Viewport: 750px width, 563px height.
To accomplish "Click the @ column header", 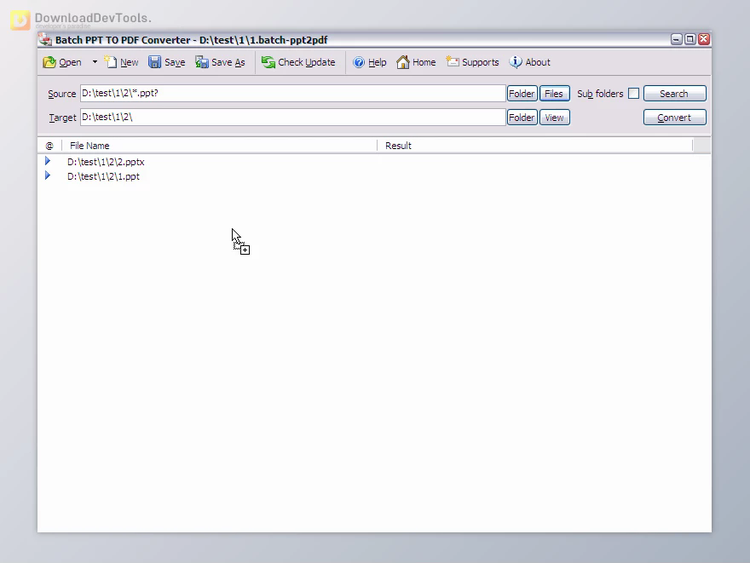I will 49,145.
